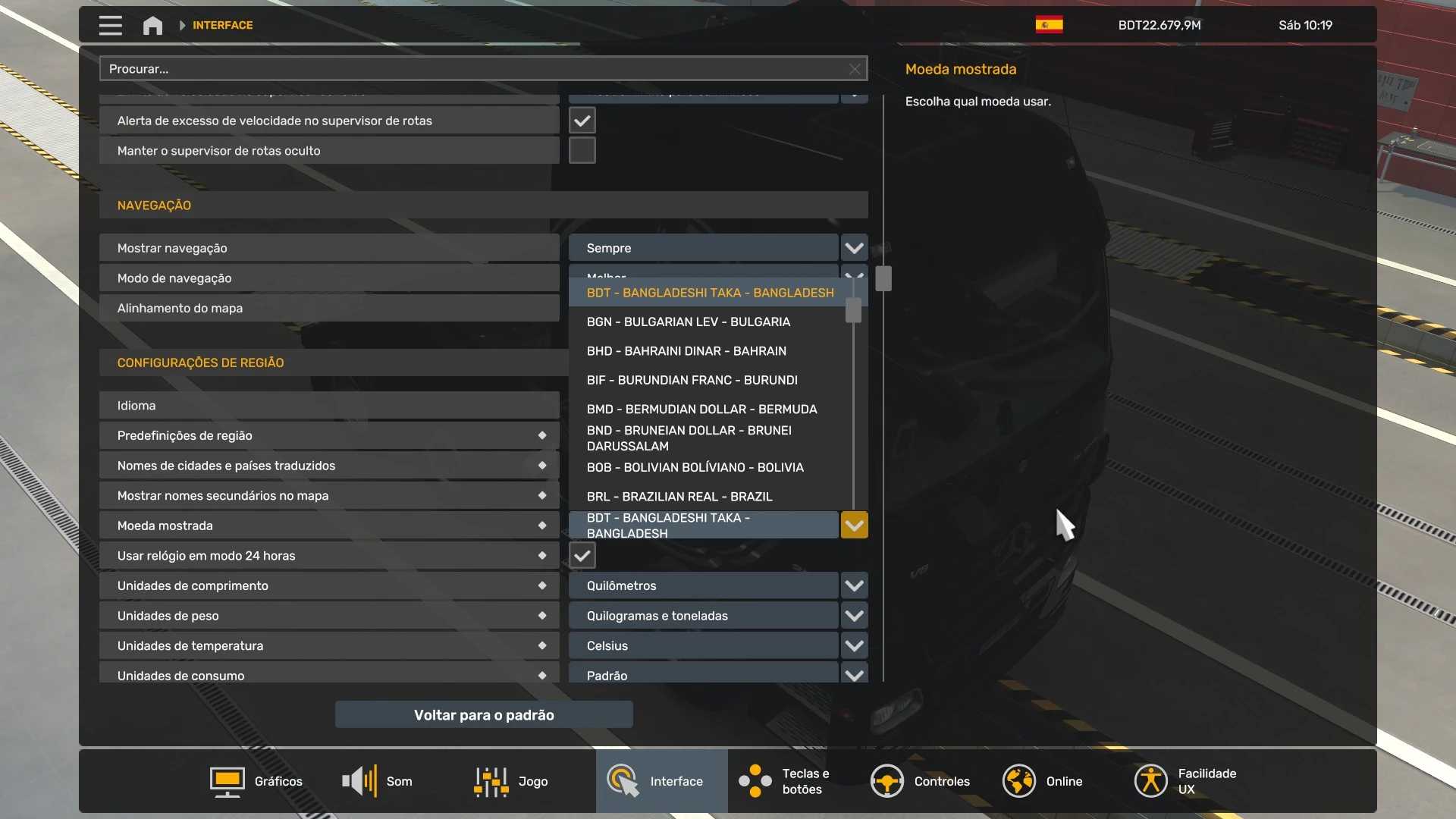
Task: Open Jogo settings sliders icon
Action: coord(491,781)
